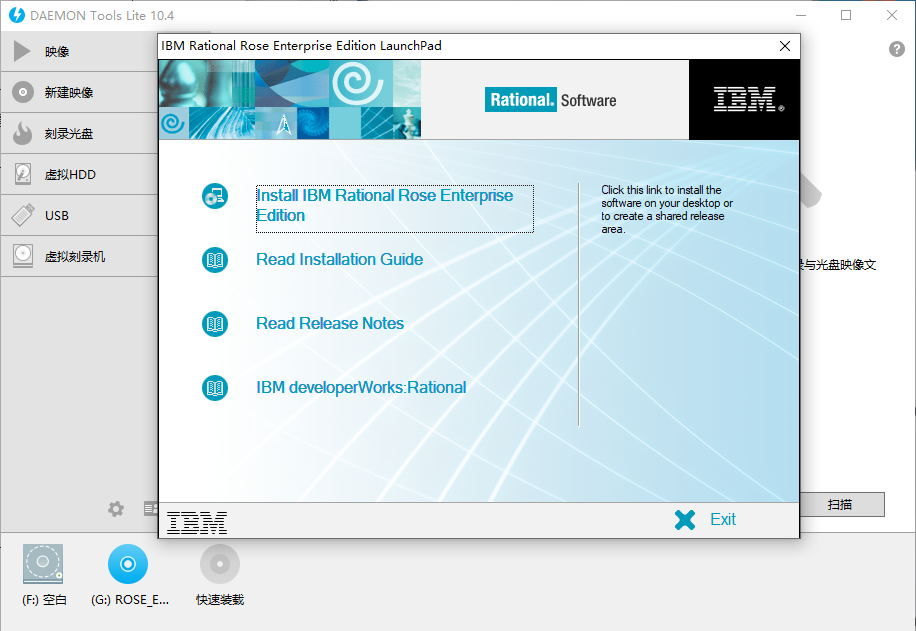Click the 扫描 button in DAEMON Tools
This screenshot has width=916, height=631.
pyautogui.click(x=841, y=504)
